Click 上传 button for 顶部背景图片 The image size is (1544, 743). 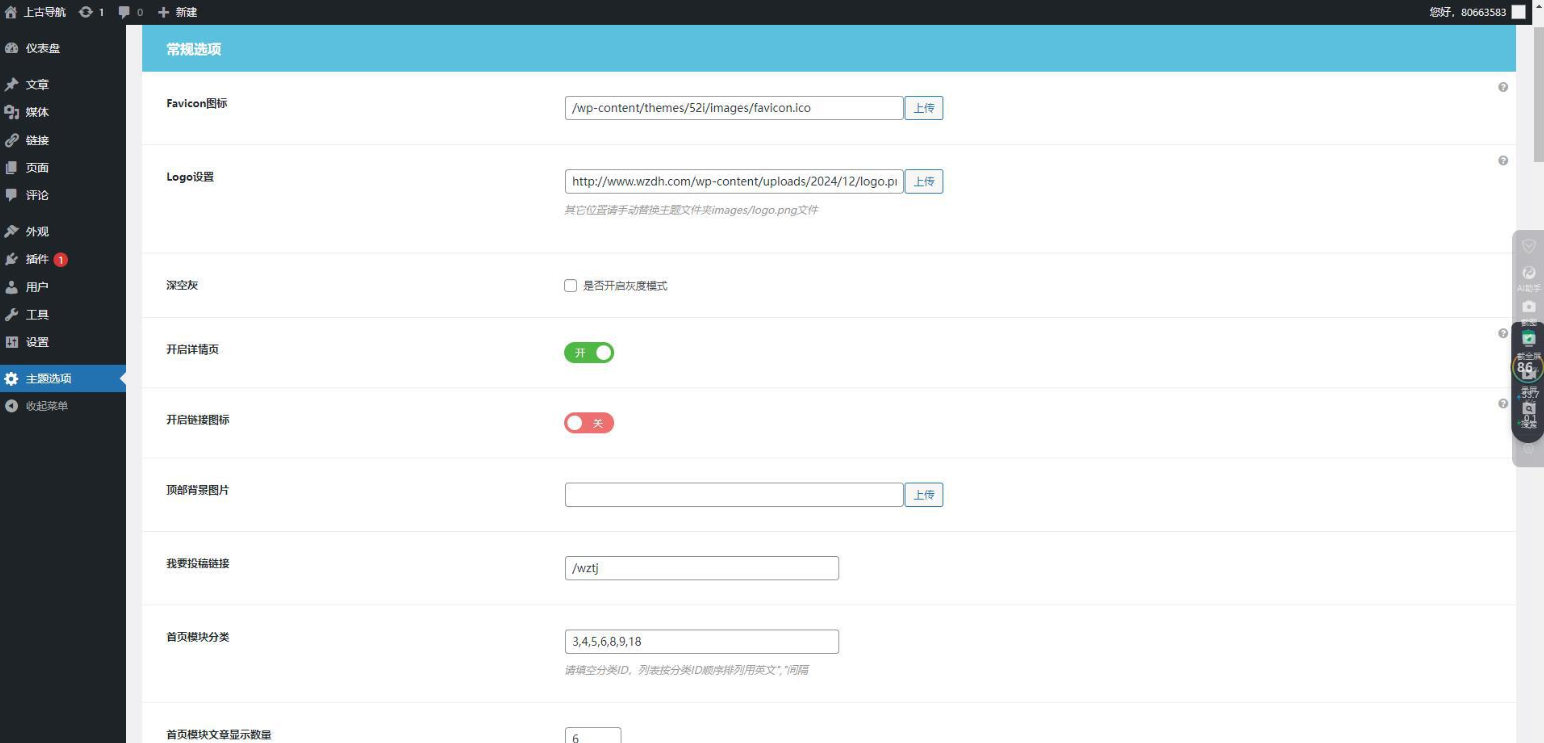(x=923, y=495)
